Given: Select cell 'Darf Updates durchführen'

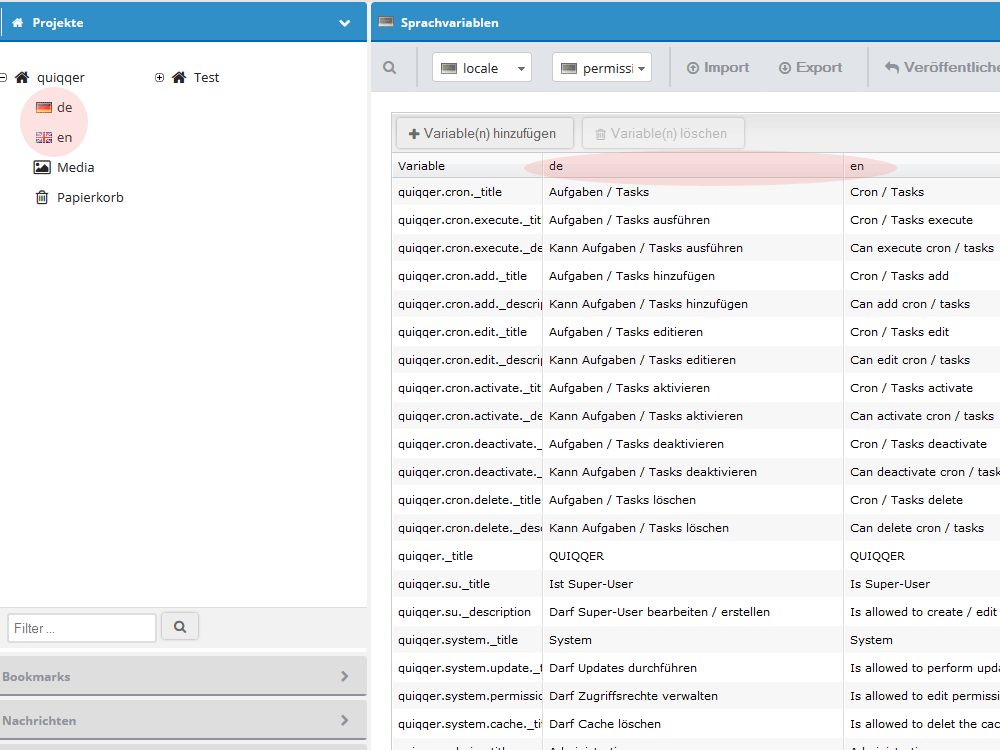Looking at the screenshot, I should [x=693, y=668].
